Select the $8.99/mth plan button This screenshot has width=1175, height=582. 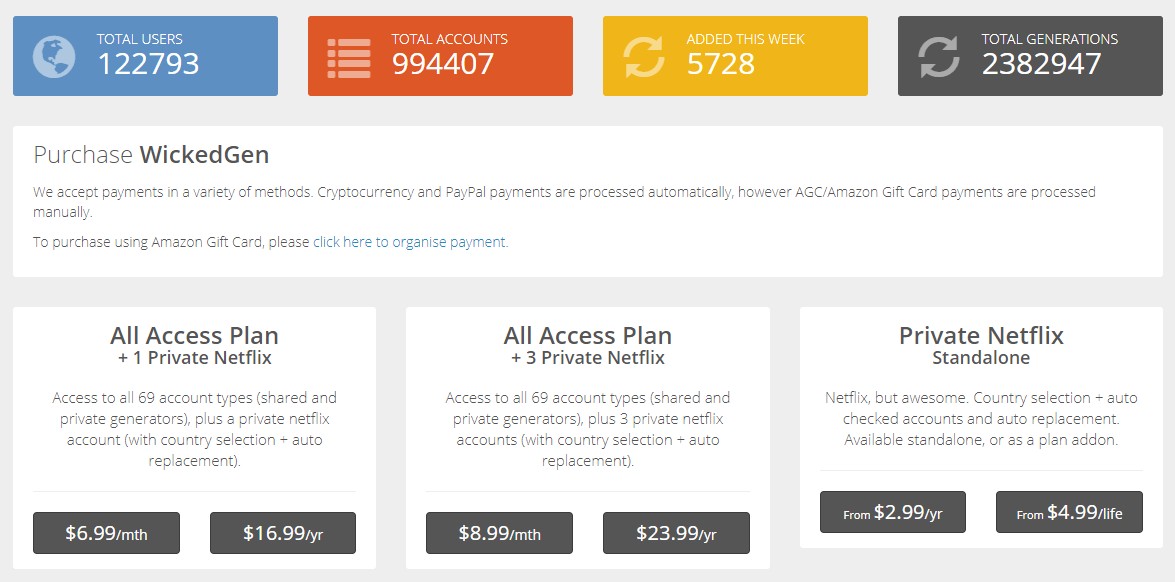499,533
